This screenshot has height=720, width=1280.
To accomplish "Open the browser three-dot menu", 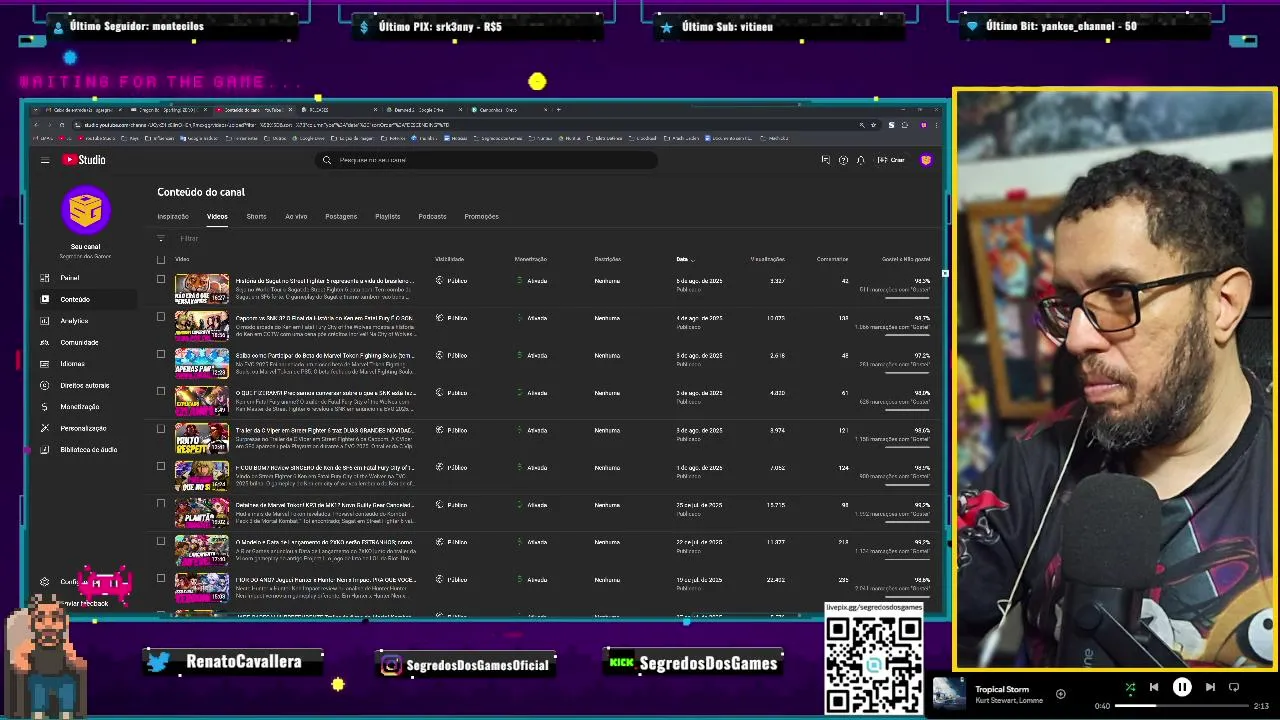I will click(937, 125).
